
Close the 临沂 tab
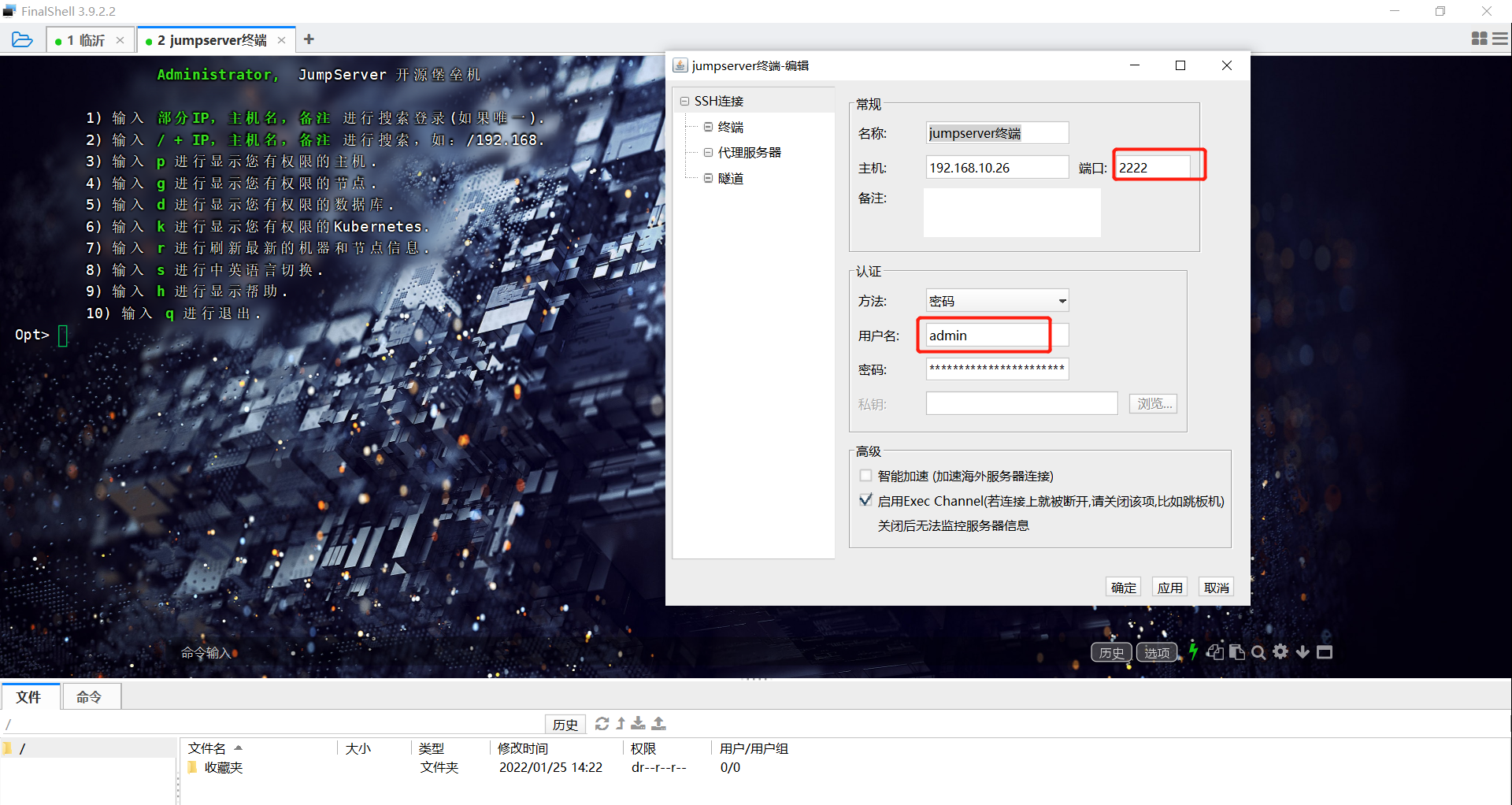tap(120, 40)
